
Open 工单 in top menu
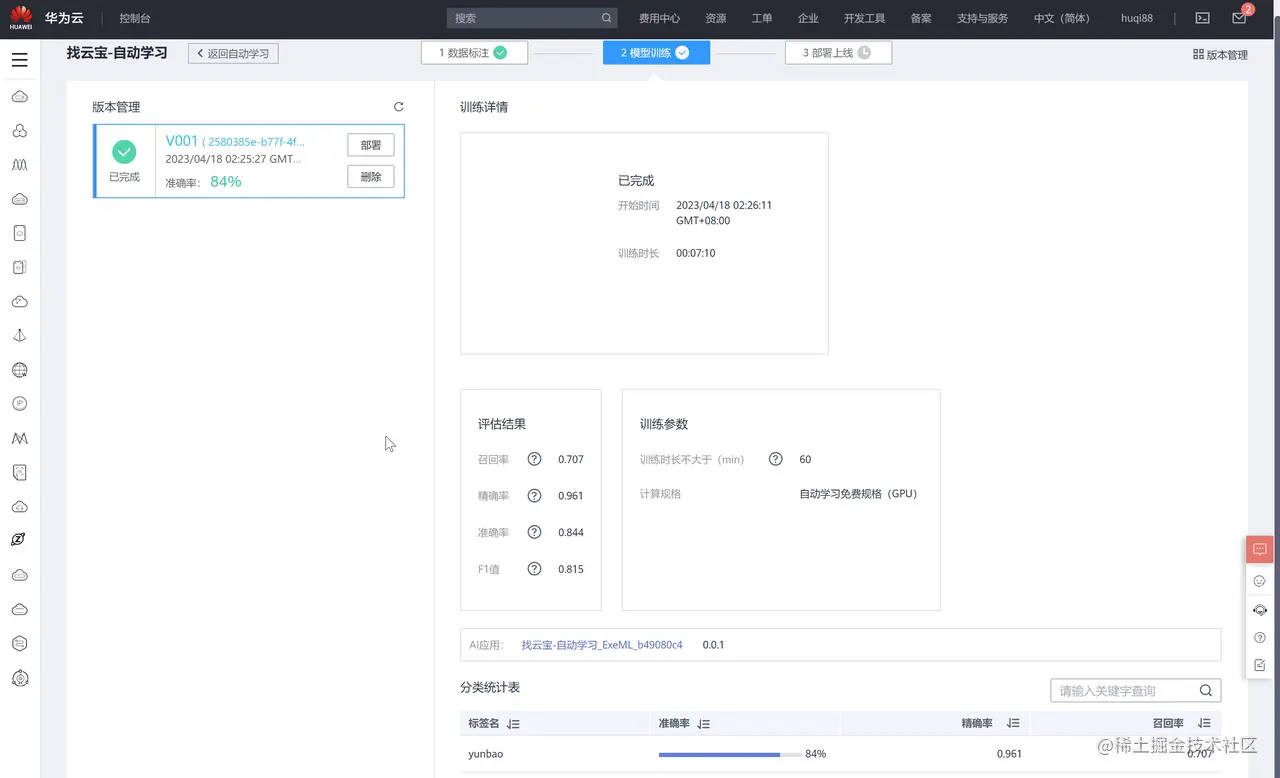pyautogui.click(x=762, y=18)
